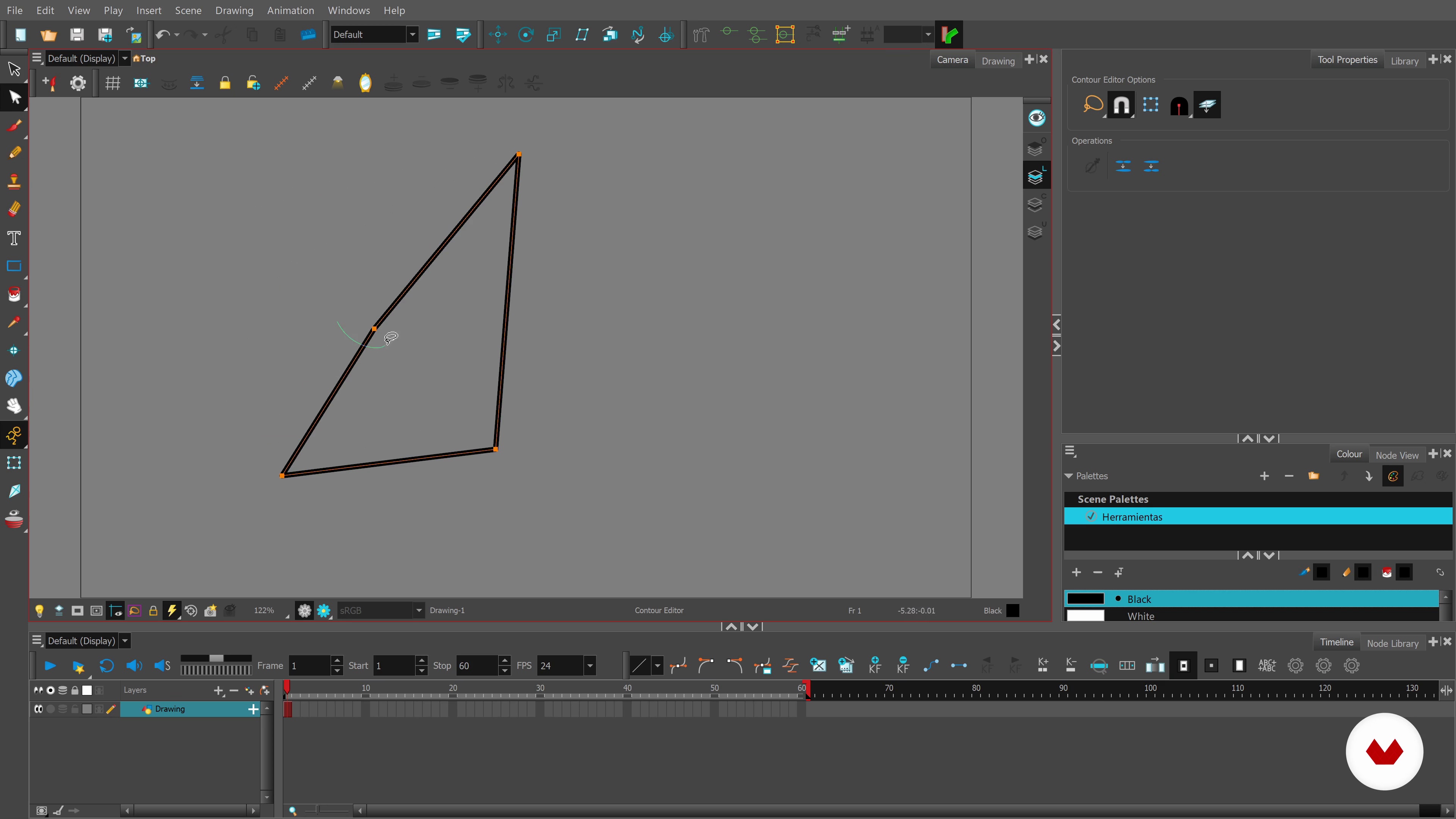This screenshot has width=1456, height=819.
Task: Click the new palette folder icon
Action: 1313,476
